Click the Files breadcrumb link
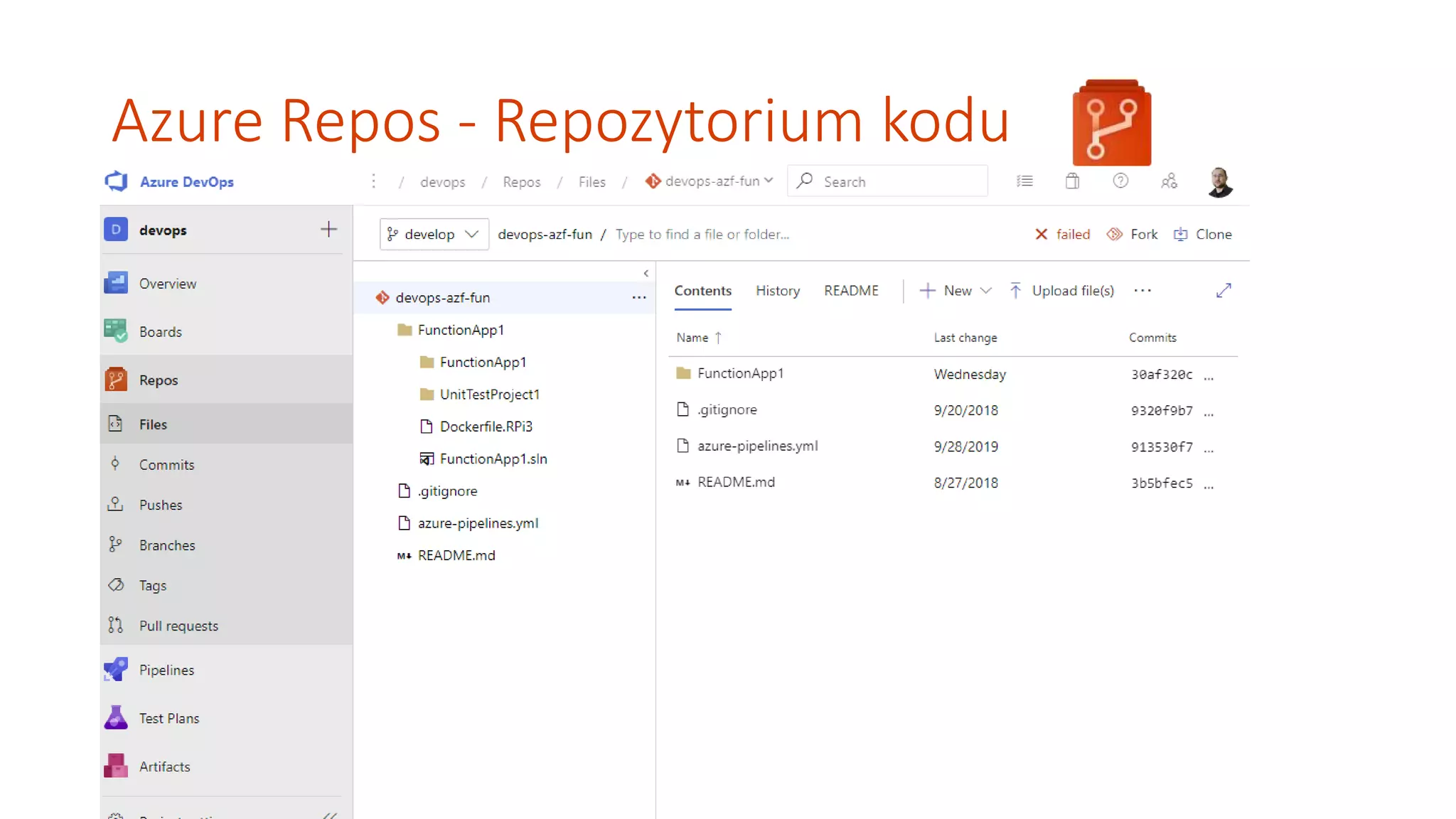The image size is (1456, 819). click(x=591, y=182)
